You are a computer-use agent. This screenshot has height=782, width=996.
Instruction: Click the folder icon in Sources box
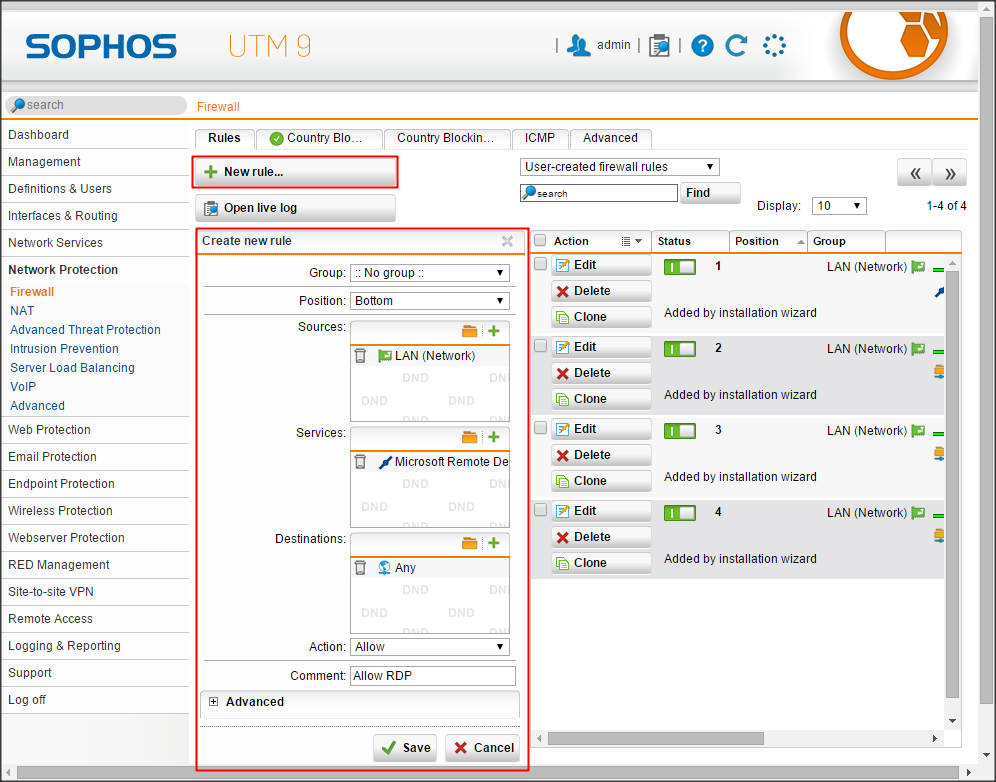tap(470, 331)
